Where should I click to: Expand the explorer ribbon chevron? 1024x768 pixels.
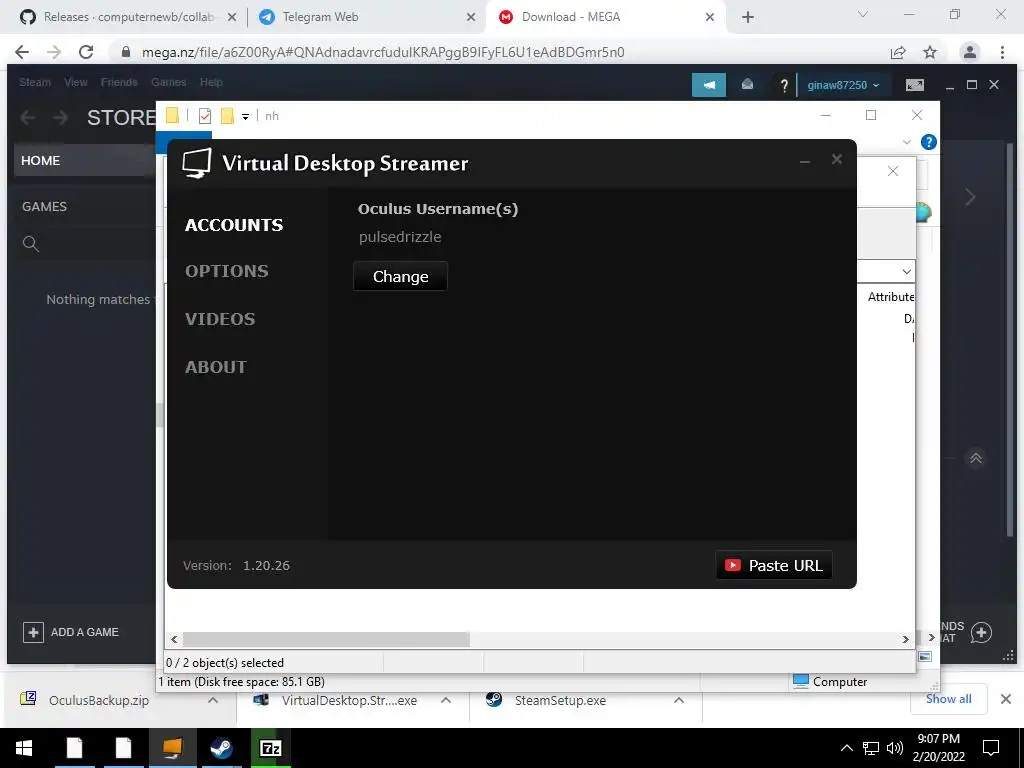click(906, 142)
